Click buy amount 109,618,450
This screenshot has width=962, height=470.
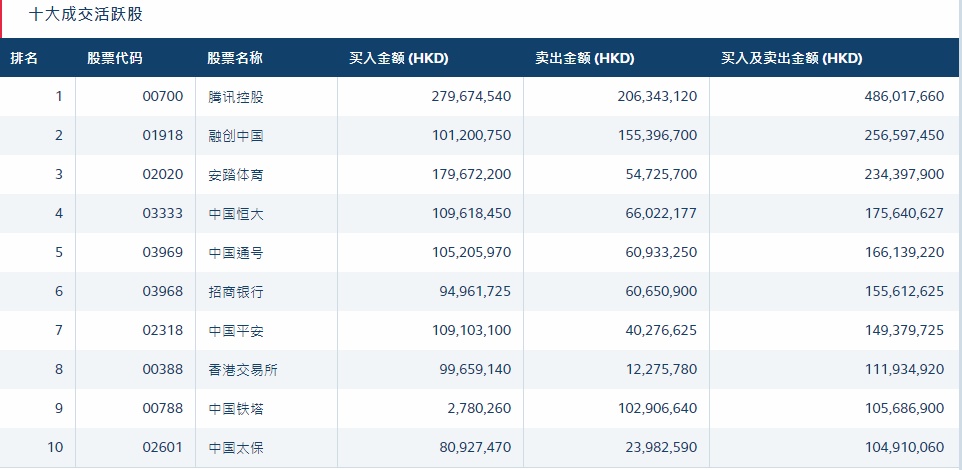tap(471, 214)
